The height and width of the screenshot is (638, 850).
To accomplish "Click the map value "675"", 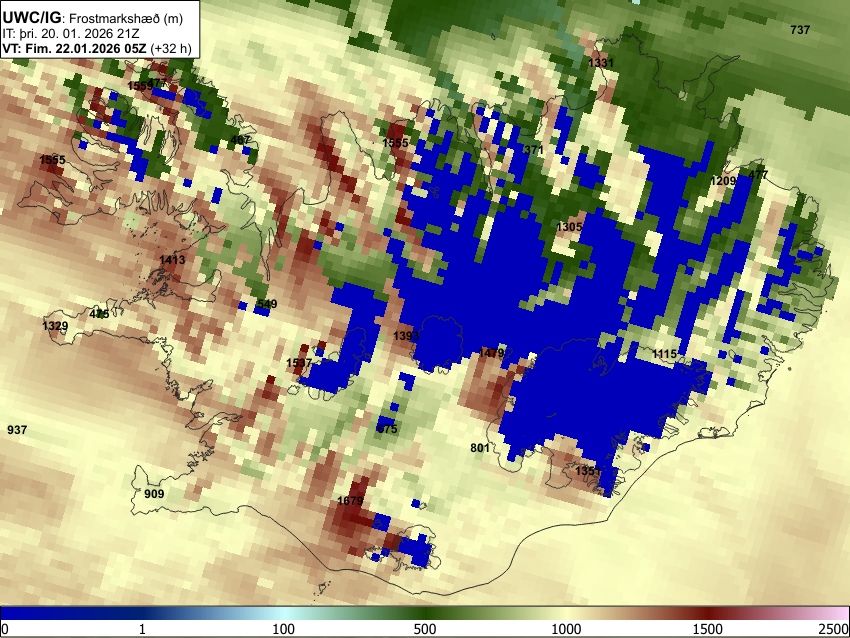I will [387, 429].
